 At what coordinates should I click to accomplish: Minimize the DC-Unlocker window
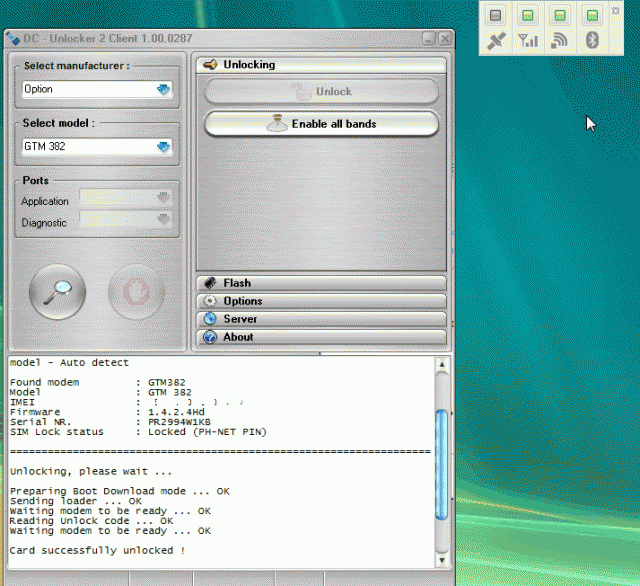pos(429,39)
